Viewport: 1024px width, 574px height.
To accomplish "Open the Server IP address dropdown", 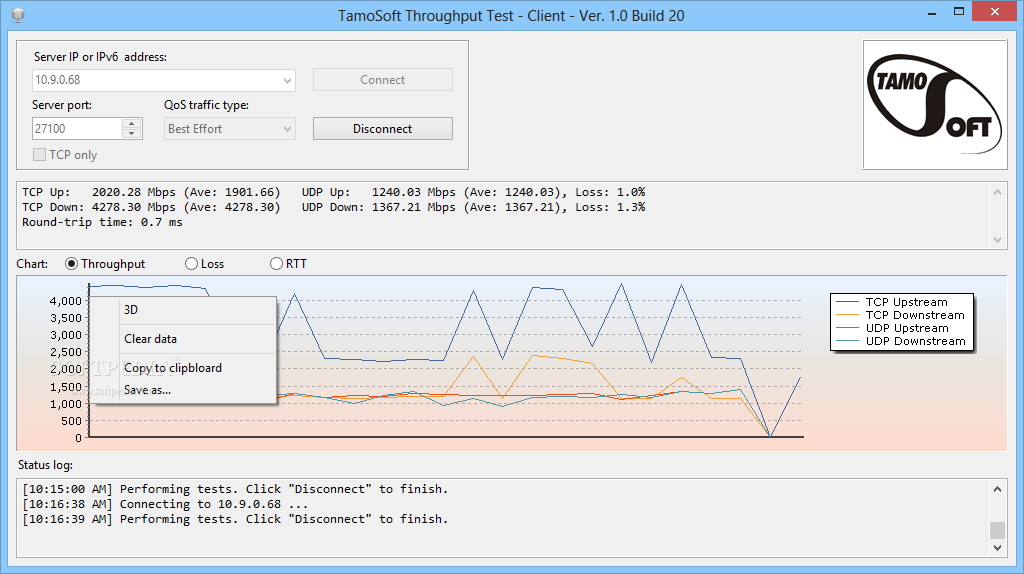I will tap(287, 80).
